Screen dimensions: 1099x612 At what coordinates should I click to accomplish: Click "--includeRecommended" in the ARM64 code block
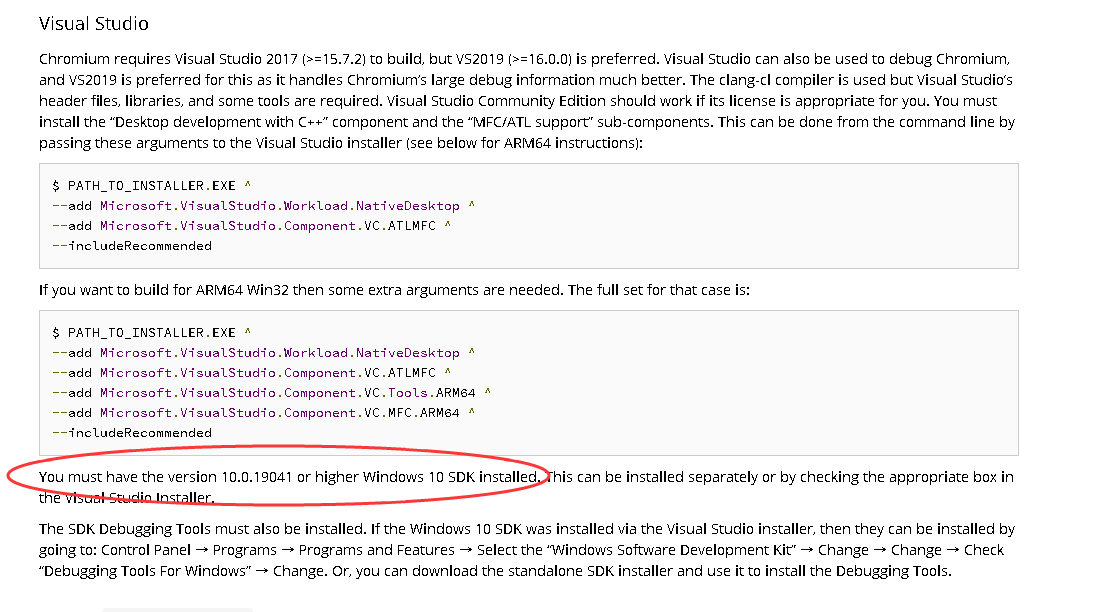point(132,433)
